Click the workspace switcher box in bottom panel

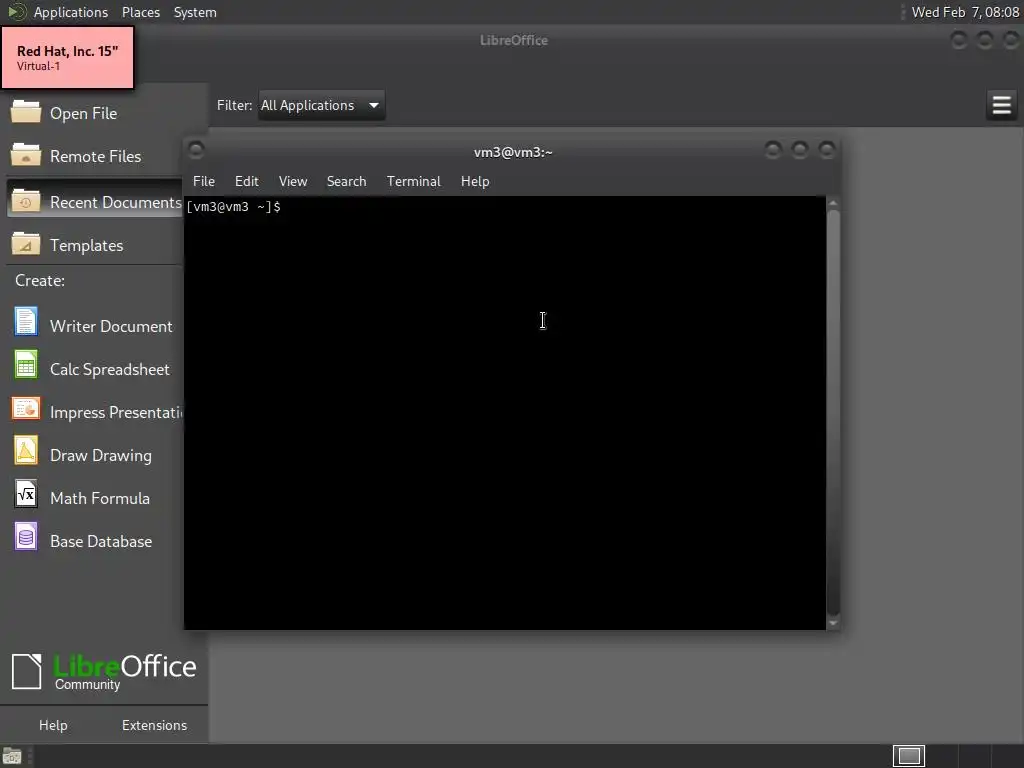click(x=909, y=756)
